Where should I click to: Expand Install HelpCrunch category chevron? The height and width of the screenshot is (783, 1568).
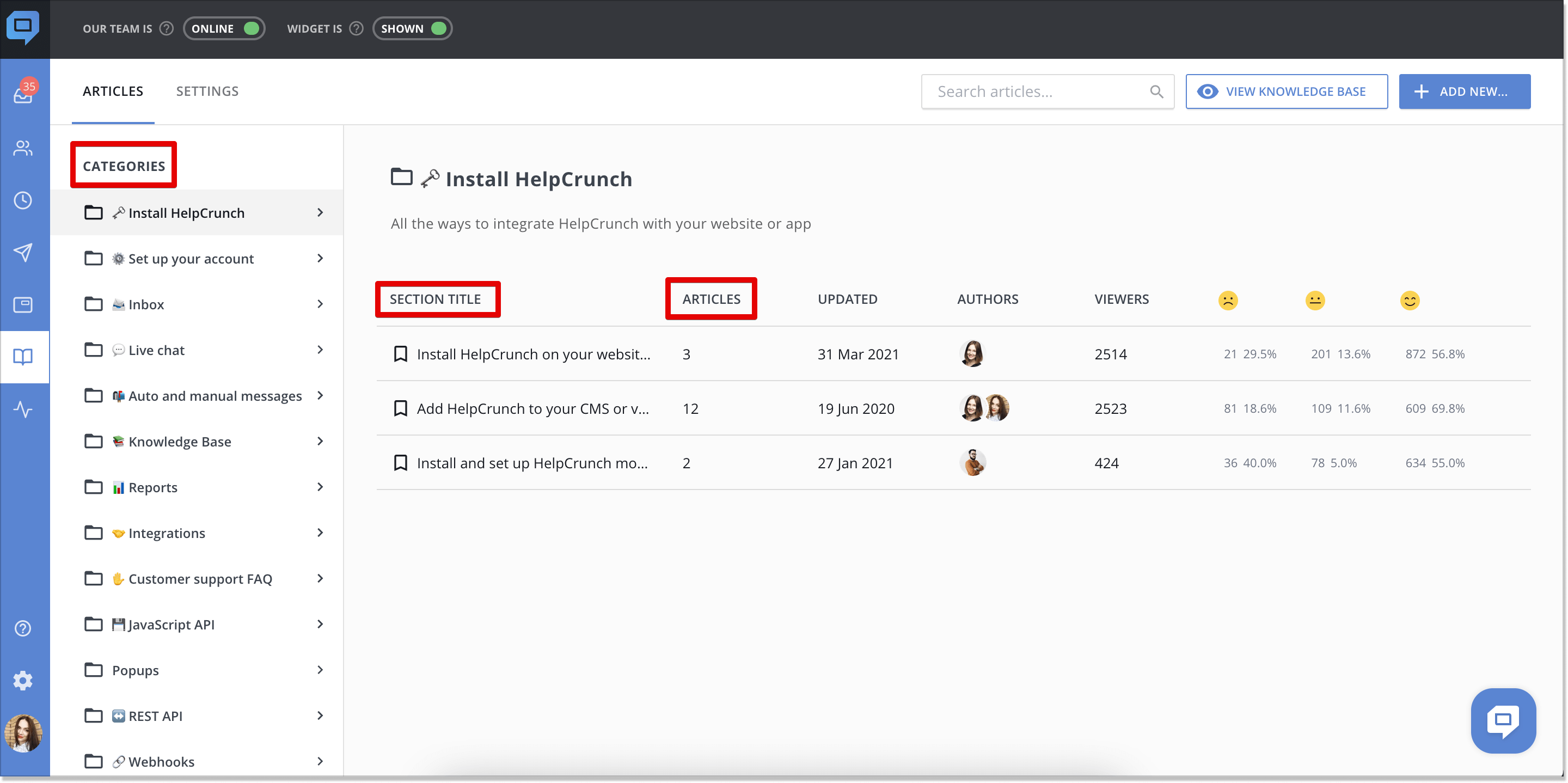tap(320, 212)
